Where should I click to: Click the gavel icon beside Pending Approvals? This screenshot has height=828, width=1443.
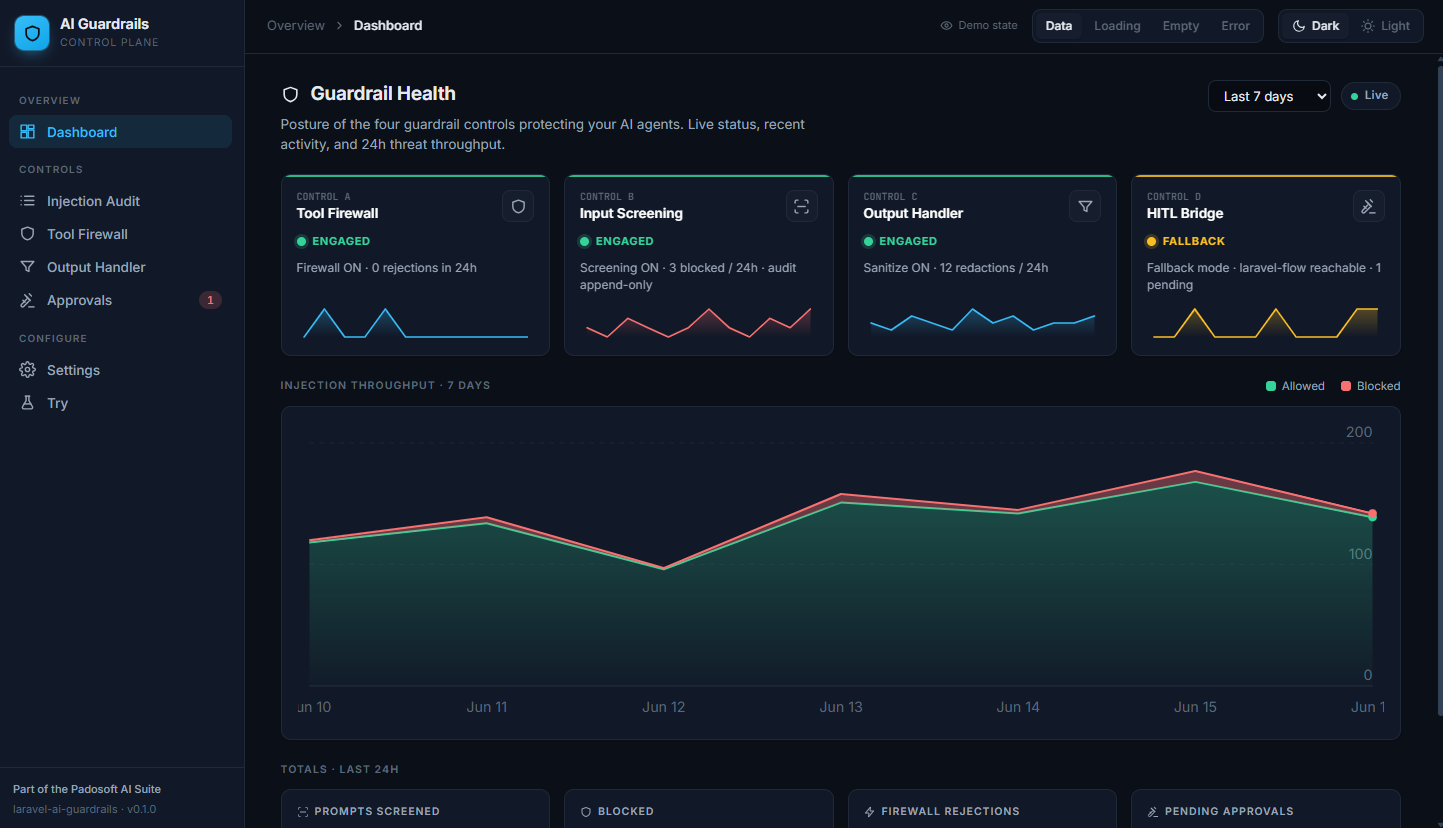pos(1153,812)
